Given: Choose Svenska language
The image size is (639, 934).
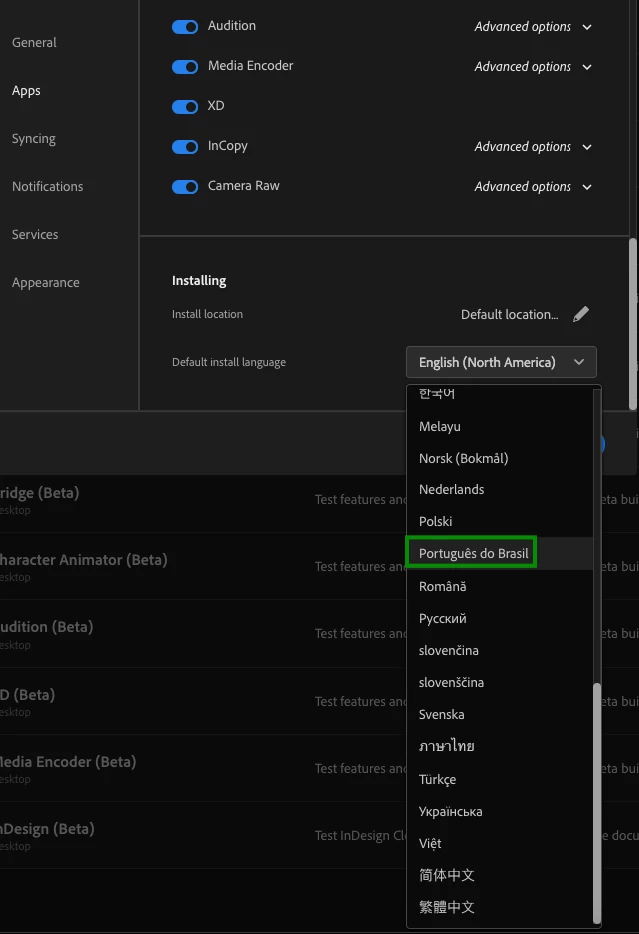Looking at the screenshot, I should (x=500, y=714).
